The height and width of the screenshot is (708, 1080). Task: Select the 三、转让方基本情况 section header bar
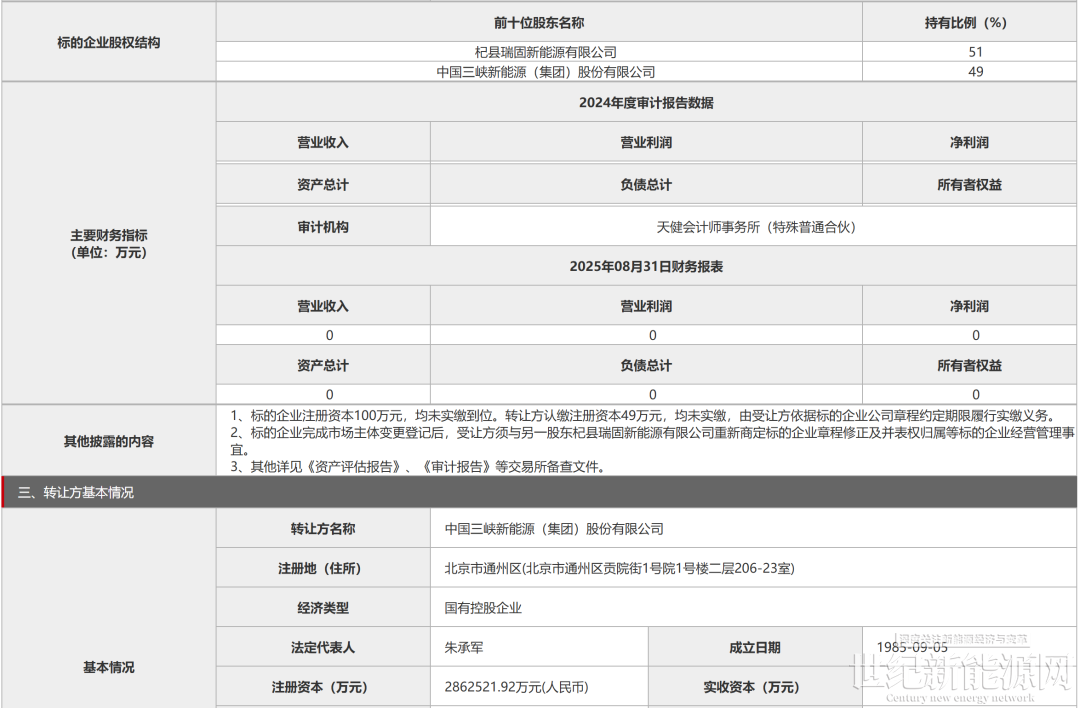(76, 492)
